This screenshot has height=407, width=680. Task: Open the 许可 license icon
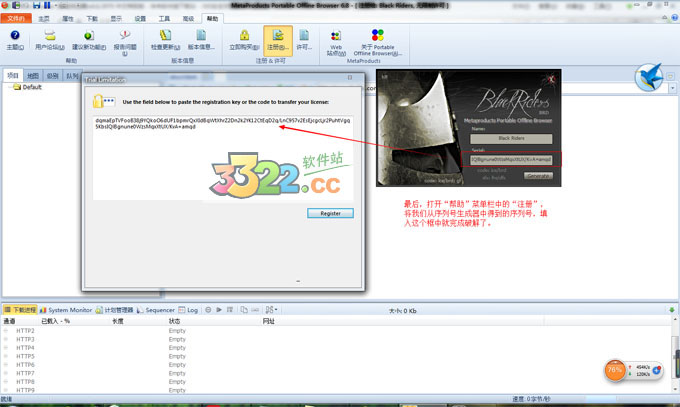(304, 35)
